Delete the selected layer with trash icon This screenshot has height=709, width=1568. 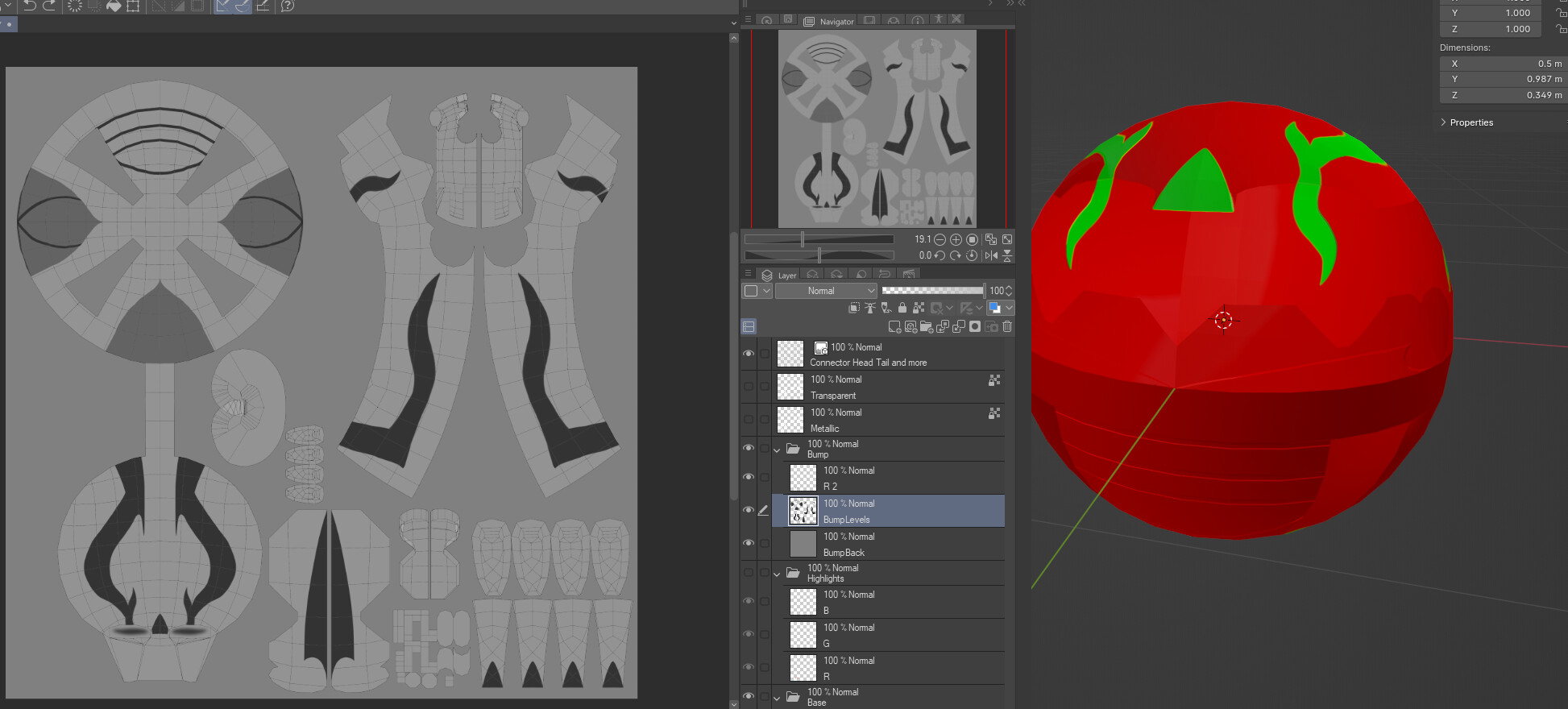1007,326
